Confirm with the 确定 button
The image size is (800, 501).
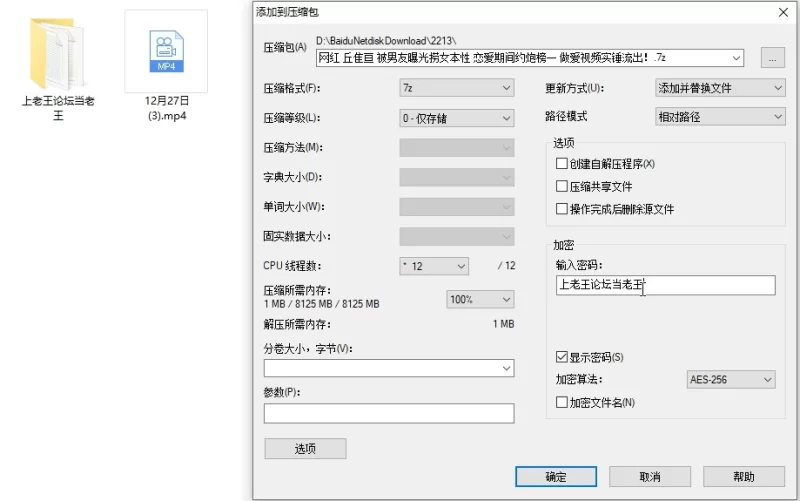[x=556, y=477]
